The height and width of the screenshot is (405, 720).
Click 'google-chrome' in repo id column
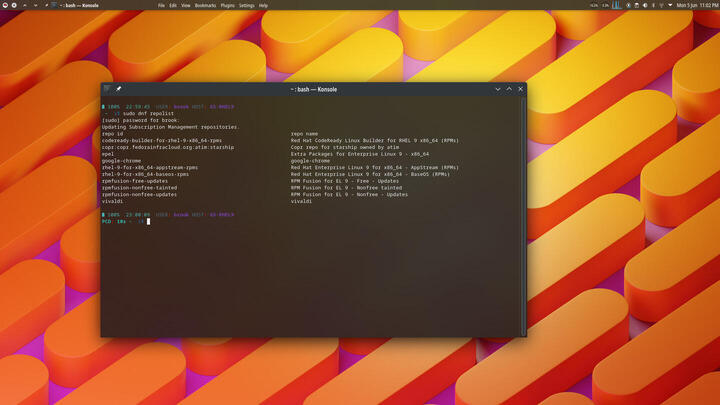(x=121, y=161)
